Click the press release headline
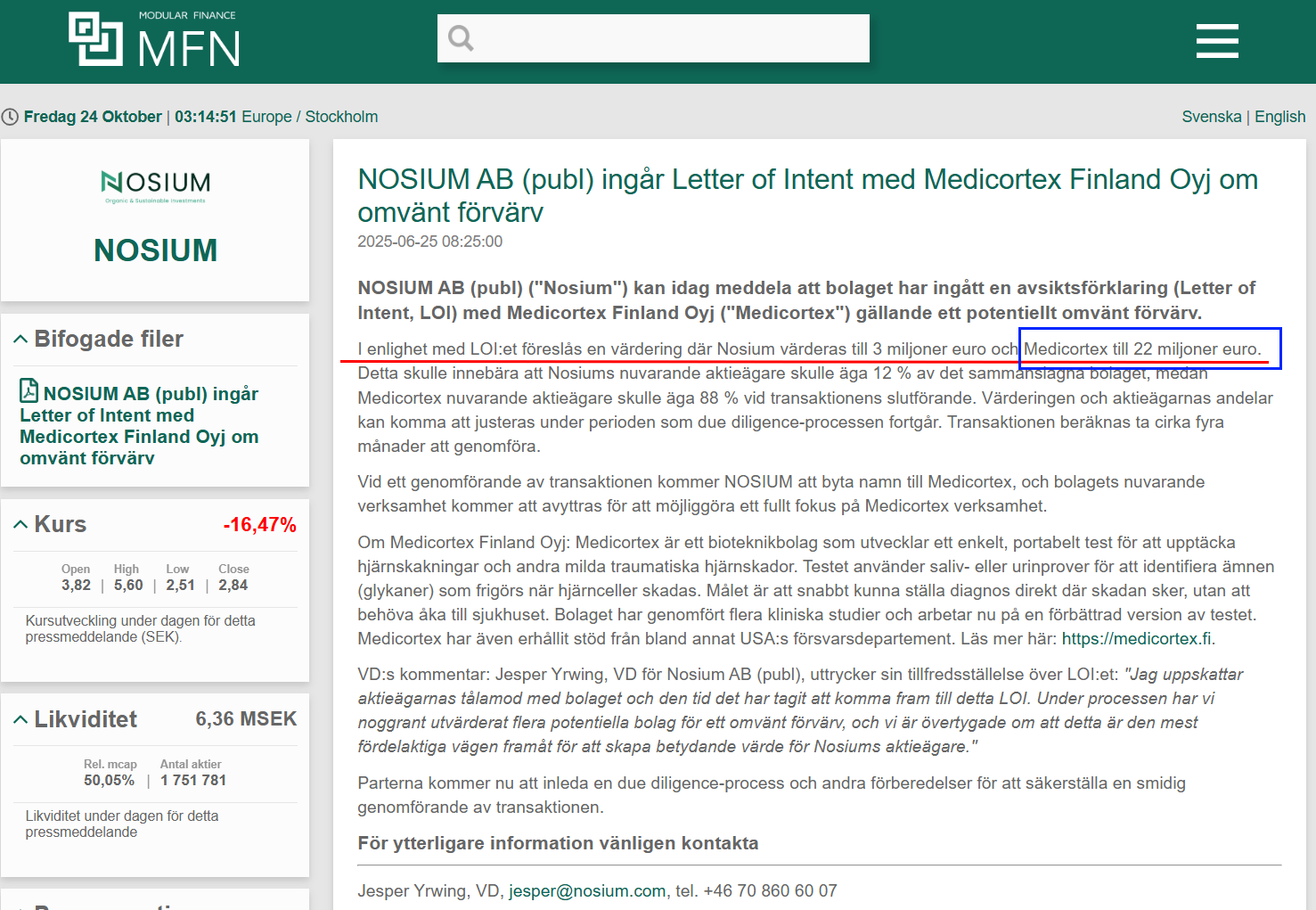The width and height of the screenshot is (1316, 910). click(807, 195)
